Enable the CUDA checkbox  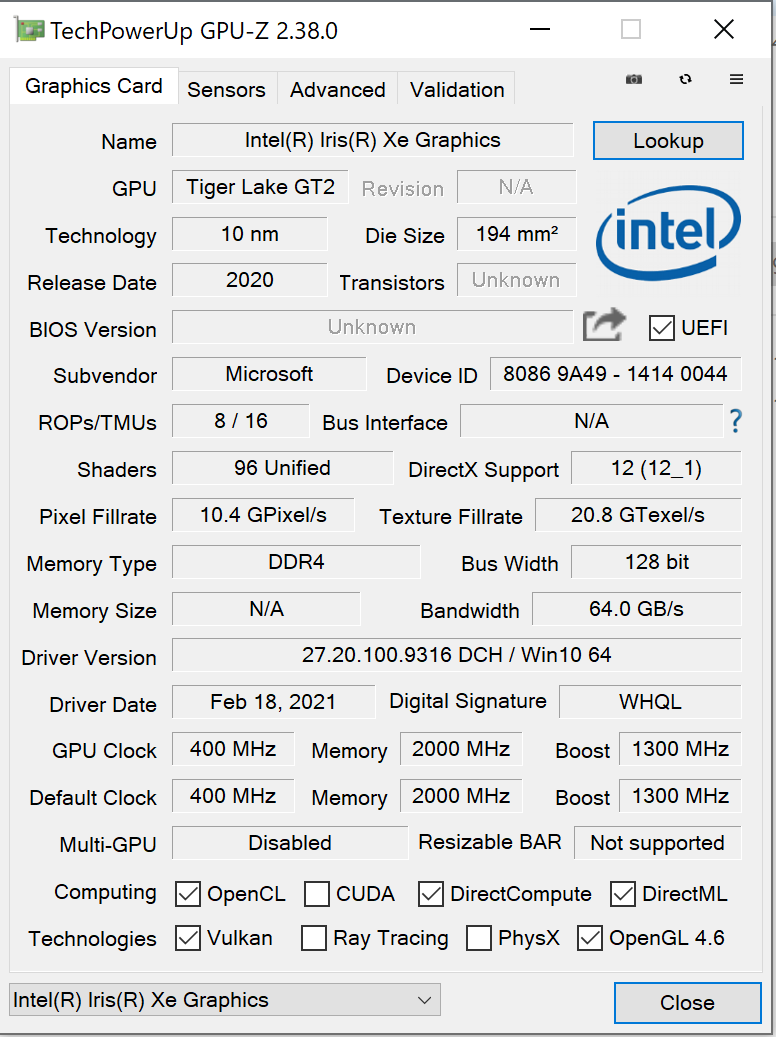point(317,894)
